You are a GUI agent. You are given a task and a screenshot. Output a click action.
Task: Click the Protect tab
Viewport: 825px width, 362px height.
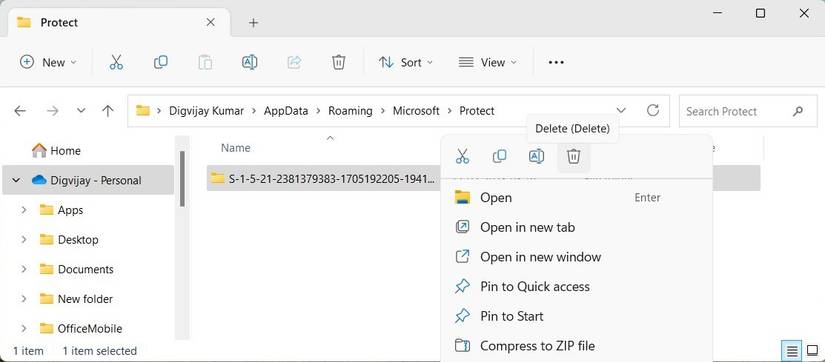click(119, 23)
